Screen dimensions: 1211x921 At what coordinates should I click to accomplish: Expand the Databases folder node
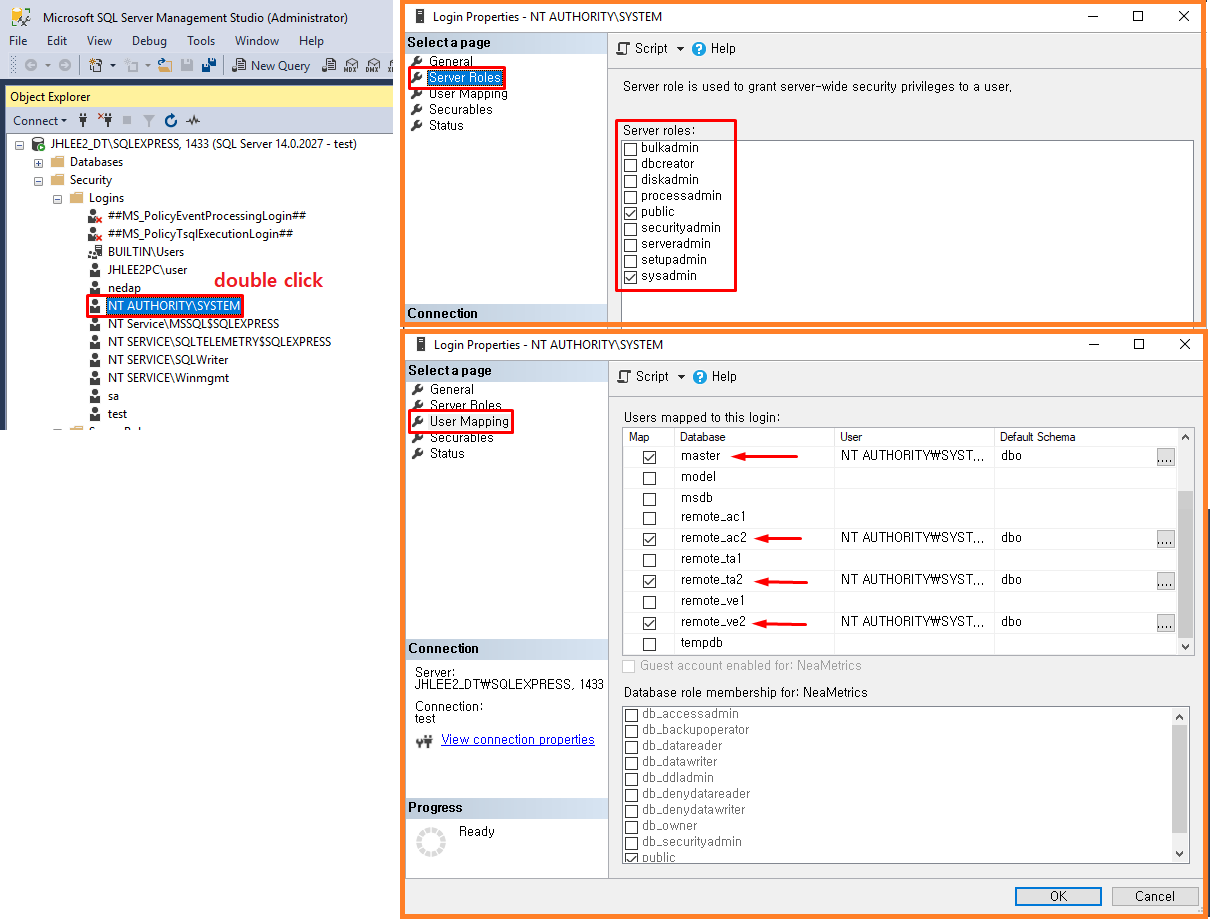[39, 162]
